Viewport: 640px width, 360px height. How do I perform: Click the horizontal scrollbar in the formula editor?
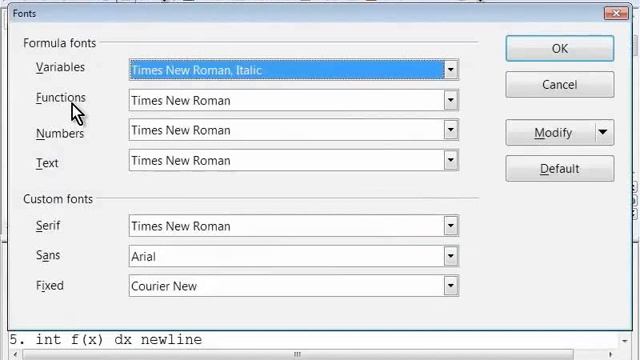pyautogui.click(x=298, y=354)
